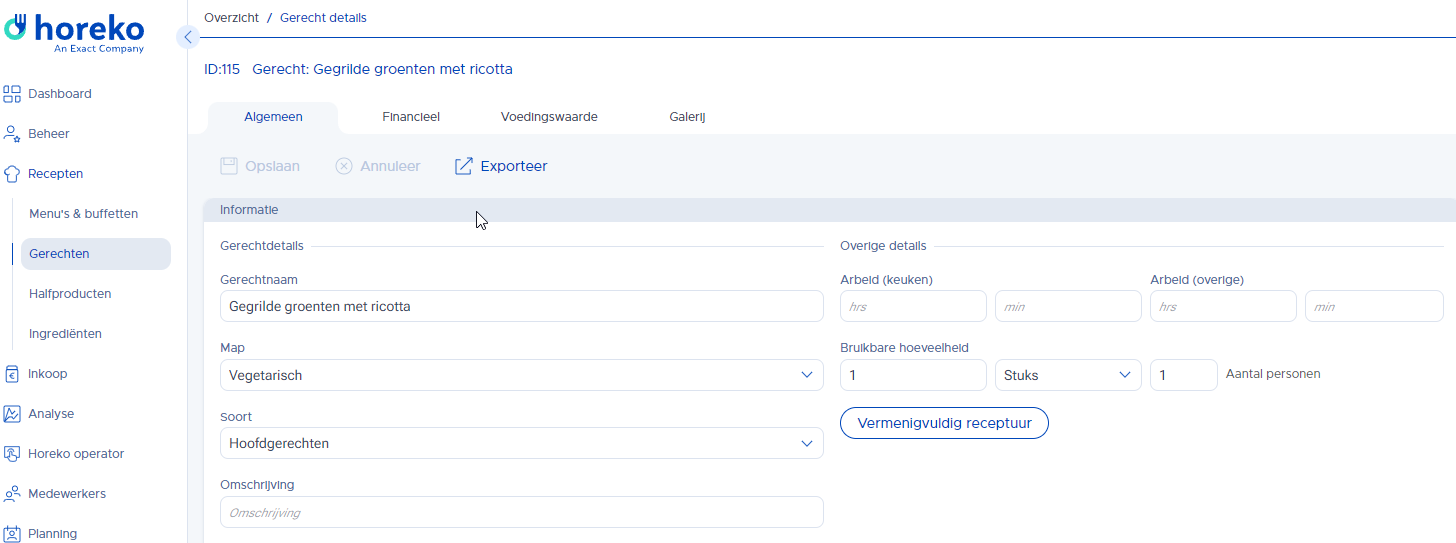Open the Map dropdown showing Vegetarisch

[x=521, y=375]
